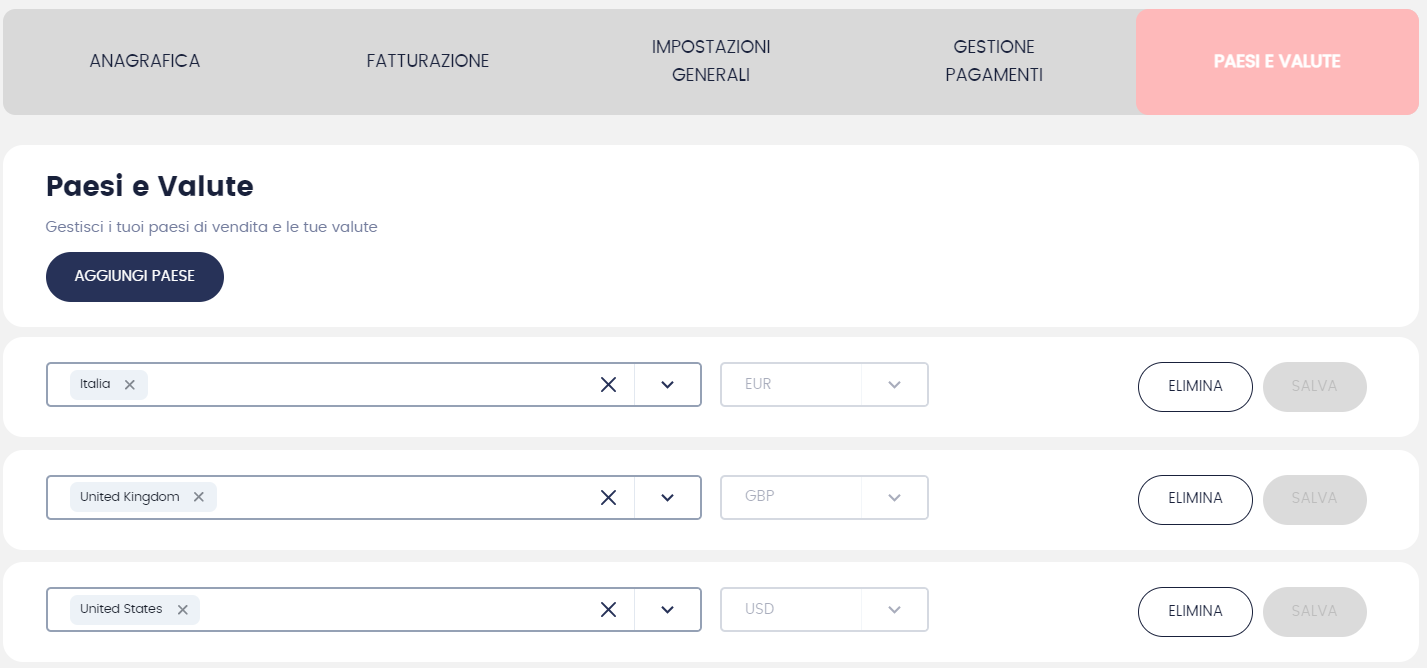The width and height of the screenshot is (1427, 668).
Task: Clear all countries in Italia row
Action: coord(608,385)
